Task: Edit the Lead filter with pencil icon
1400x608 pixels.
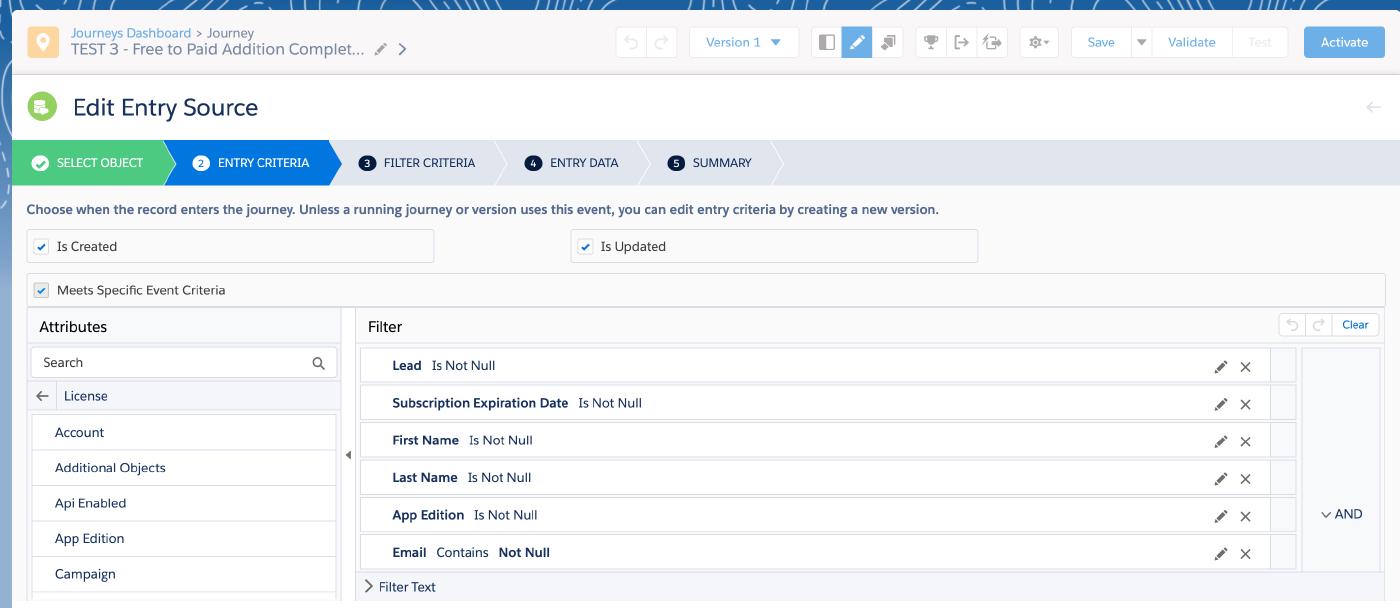Action: pyautogui.click(x=1220, y=367)
